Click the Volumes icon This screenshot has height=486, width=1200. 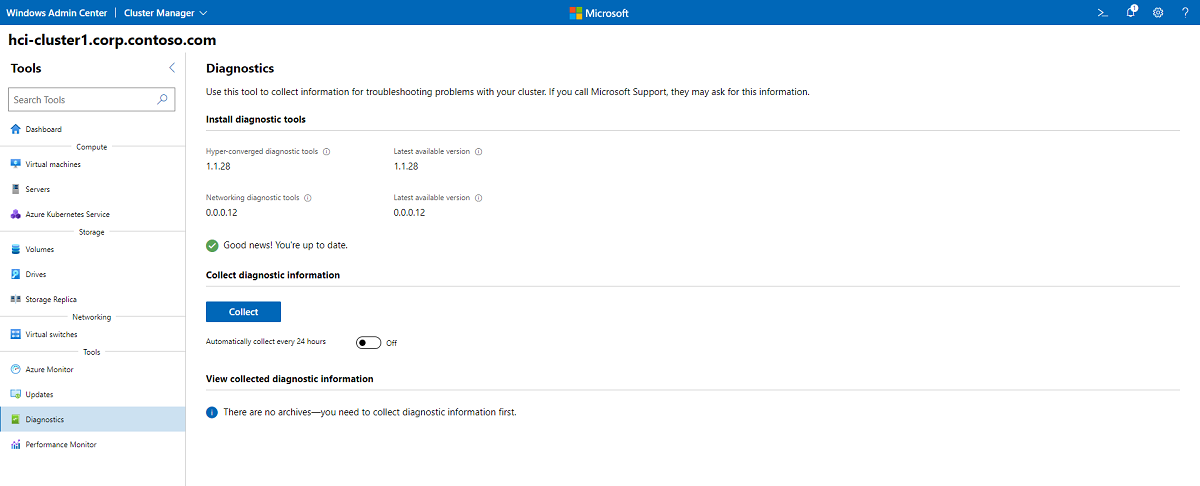pyautogui.click(x=15, y=249)
